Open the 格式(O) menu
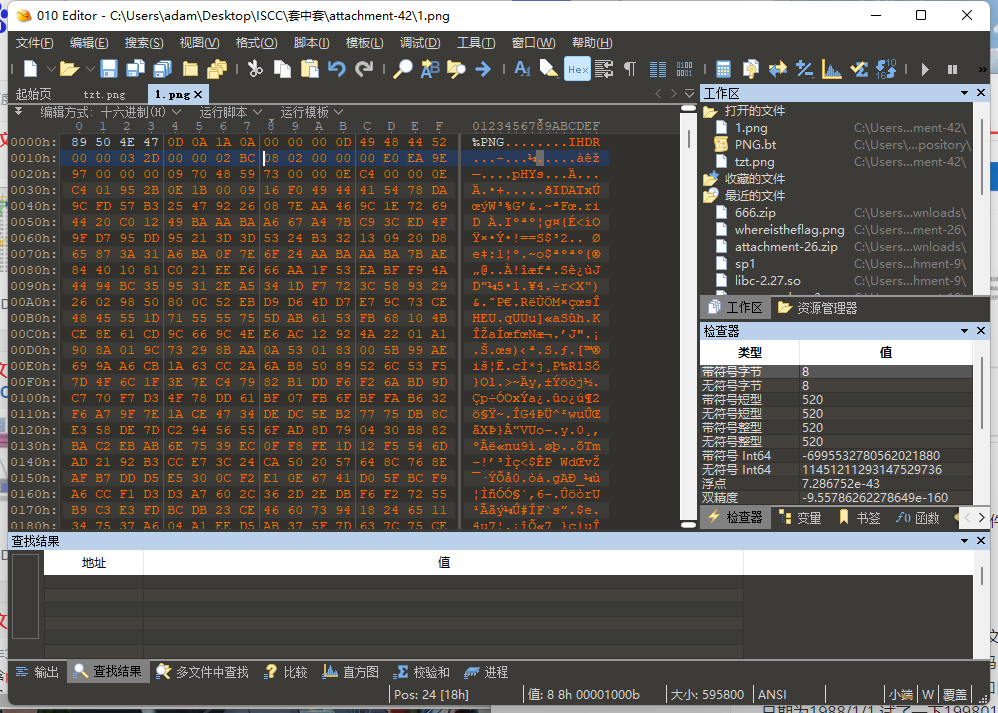The image size is (998, 713). (257, 43)
